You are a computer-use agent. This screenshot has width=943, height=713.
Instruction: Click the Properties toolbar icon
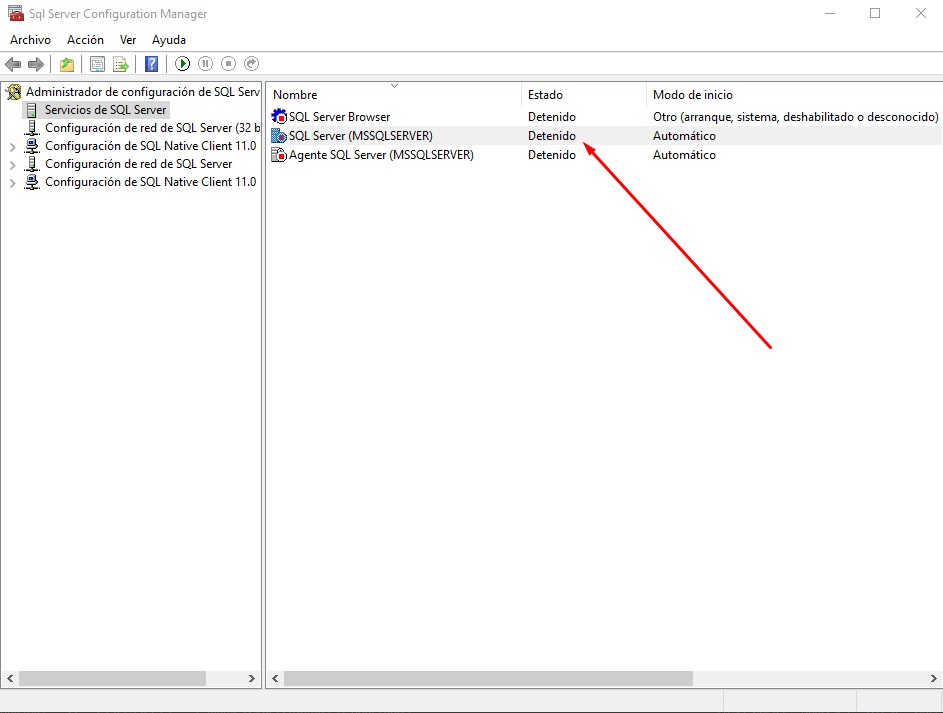point(98,63)
